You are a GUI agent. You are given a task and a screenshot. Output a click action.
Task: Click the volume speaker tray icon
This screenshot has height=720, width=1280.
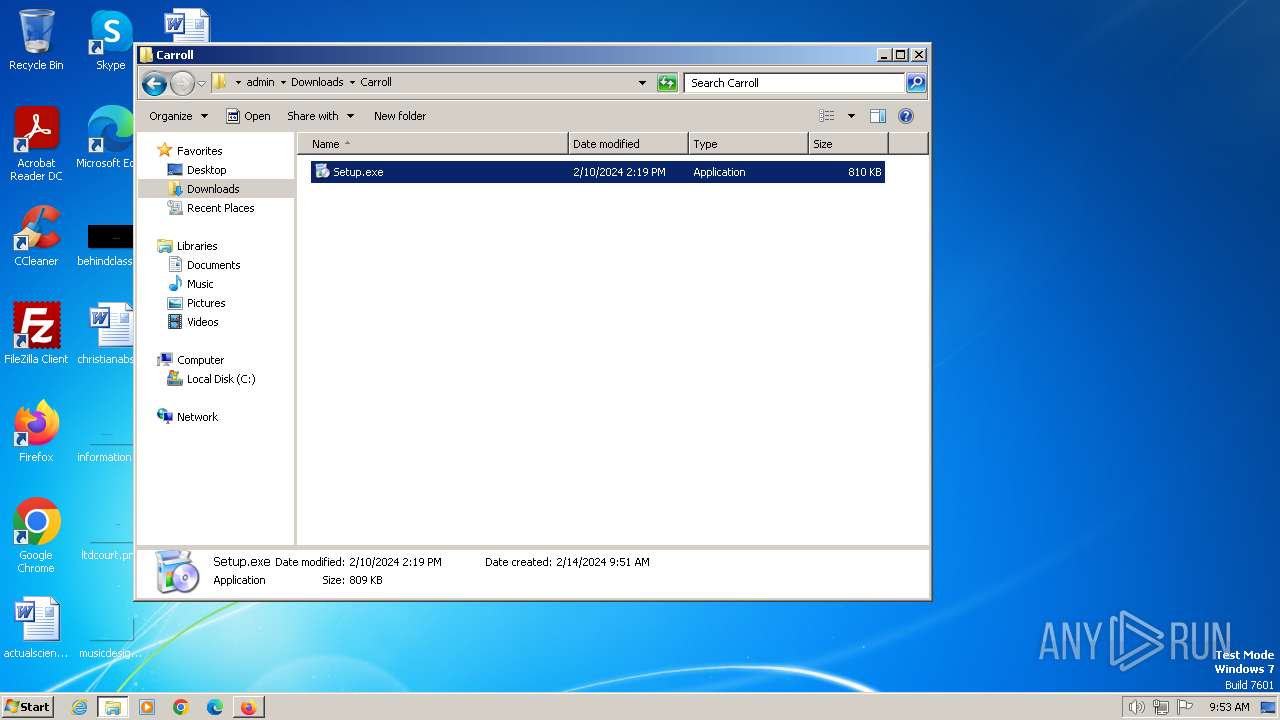(x=1136, y=707)
